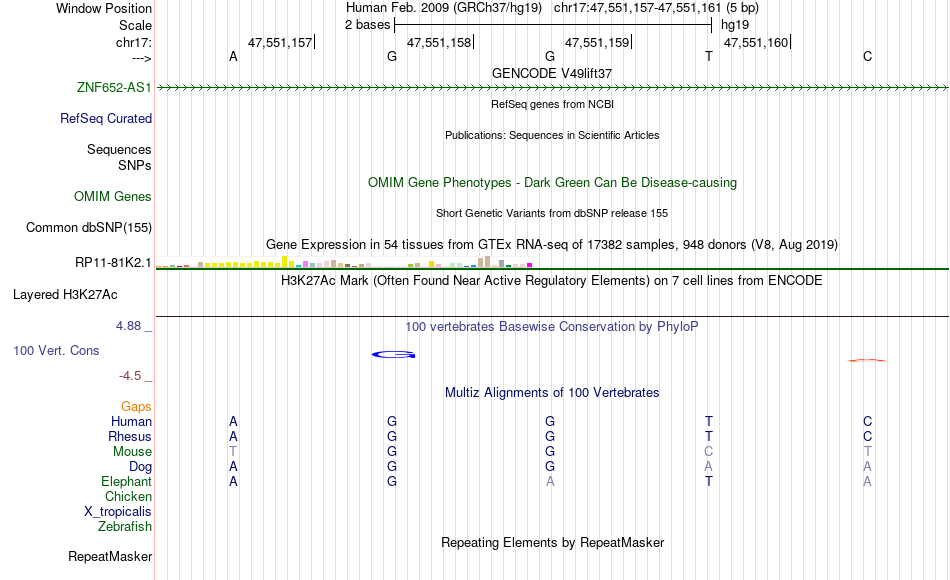Select the X_tropicalis species label
Viewport: 950px width, 580px height.
(118, 512)
